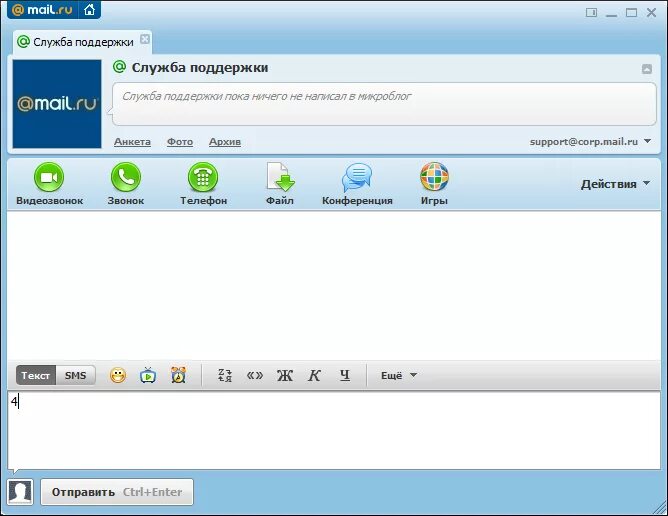
Task: Click the Служба поддержки contact name heading
Action: 200,68
